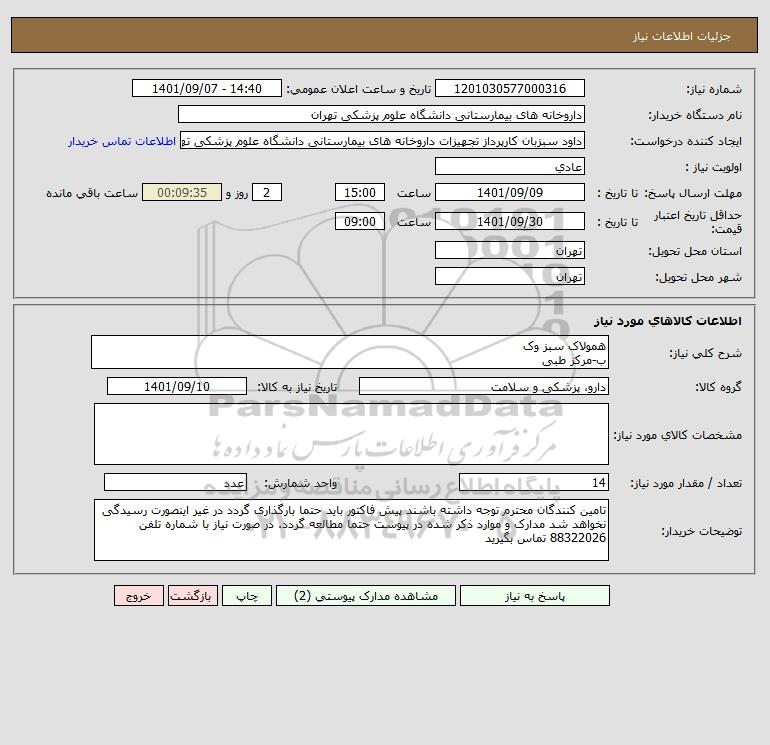Click the price validity date 1401/09/30

pos(510,221)
